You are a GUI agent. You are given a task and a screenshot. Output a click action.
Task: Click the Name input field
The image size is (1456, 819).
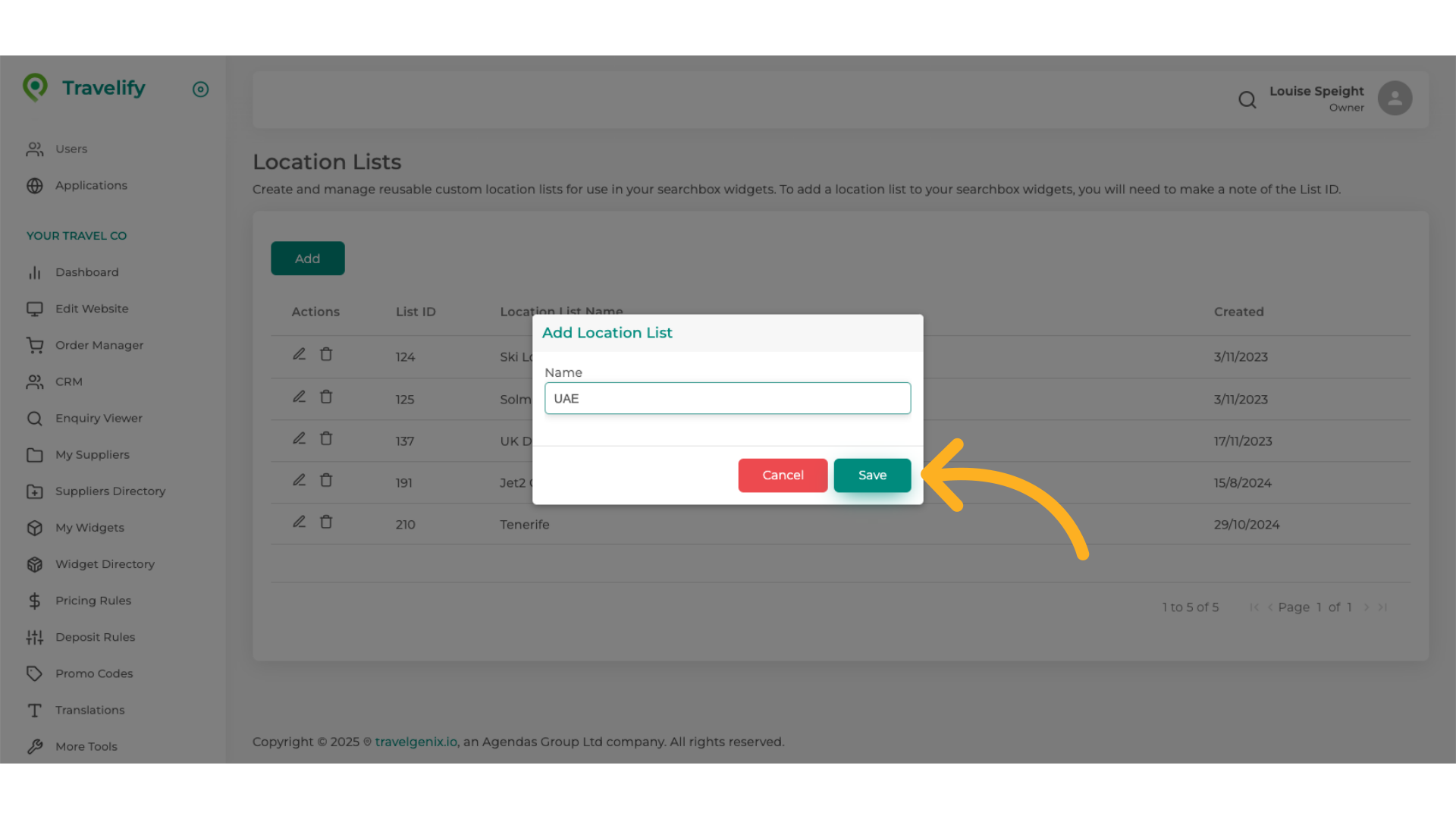coord(727,398)
